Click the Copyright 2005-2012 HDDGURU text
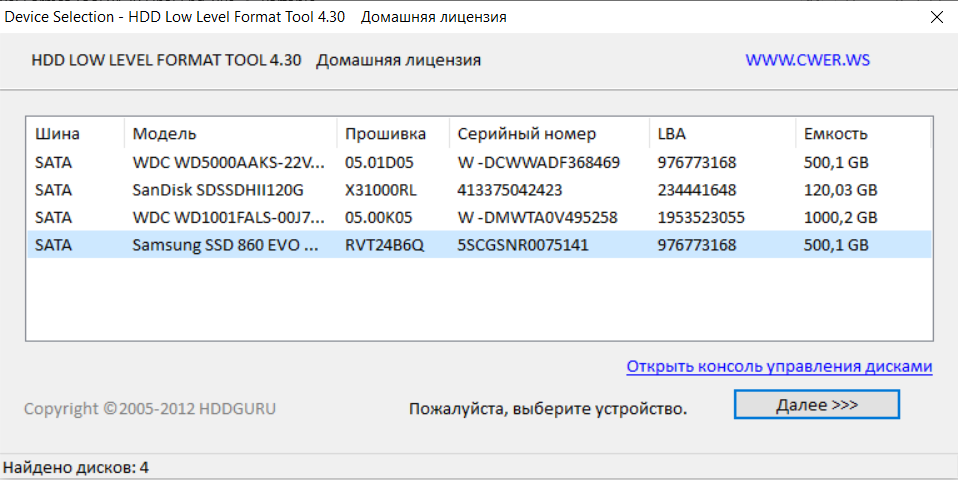The image size is (958, 480). click(x=150, y=409)
